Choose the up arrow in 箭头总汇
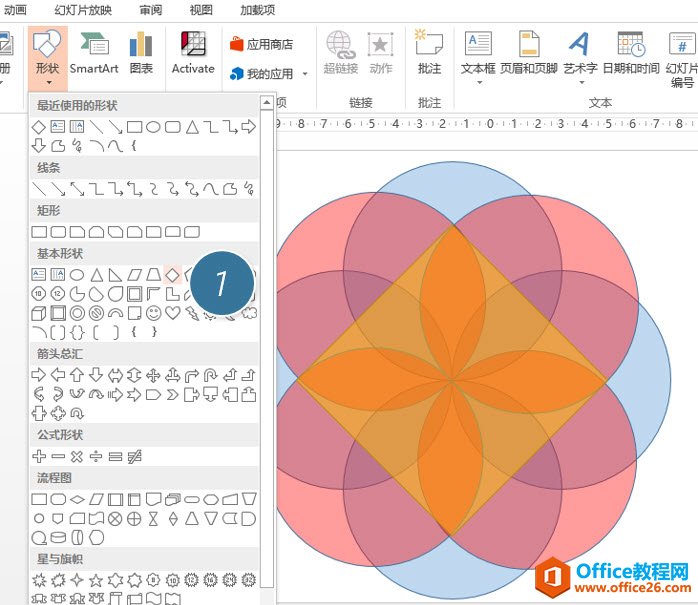The image size is (698, 605). tap(77, 375)
